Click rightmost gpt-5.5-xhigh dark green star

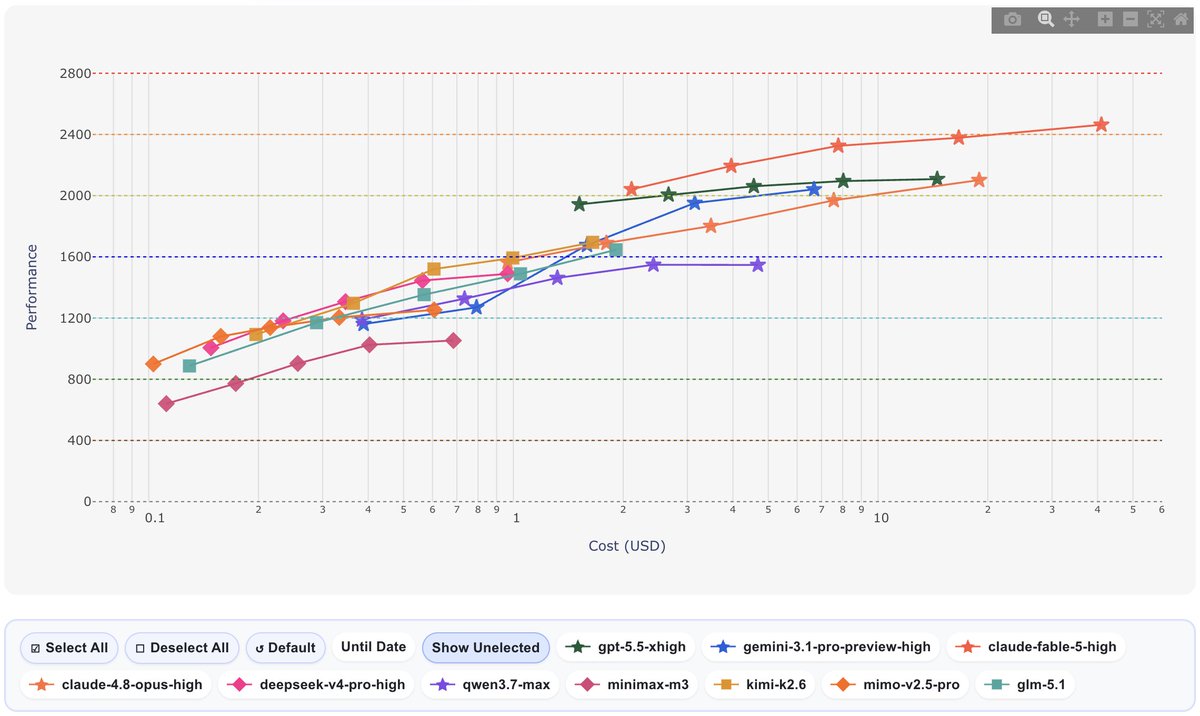[937, 178]
